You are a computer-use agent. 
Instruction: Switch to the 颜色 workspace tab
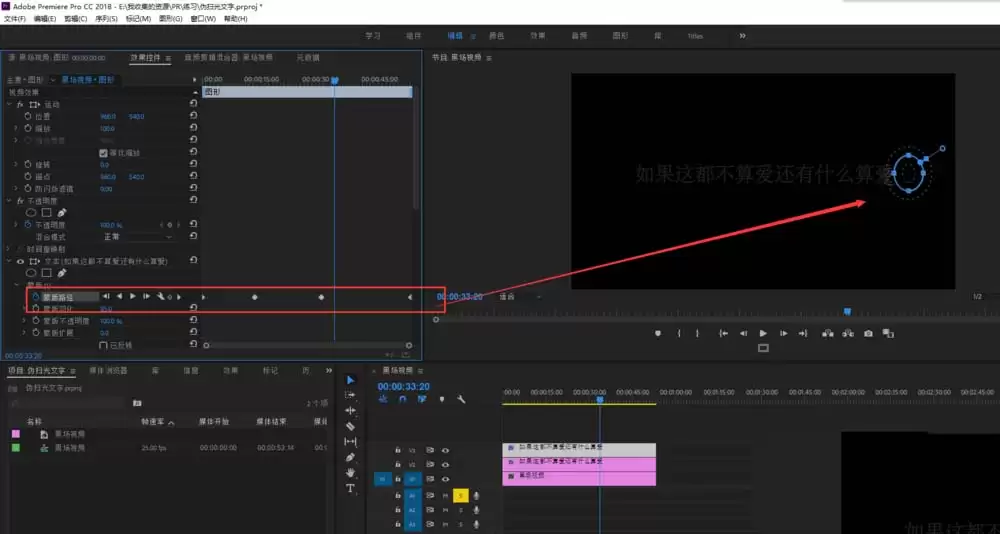click(495, 36)
